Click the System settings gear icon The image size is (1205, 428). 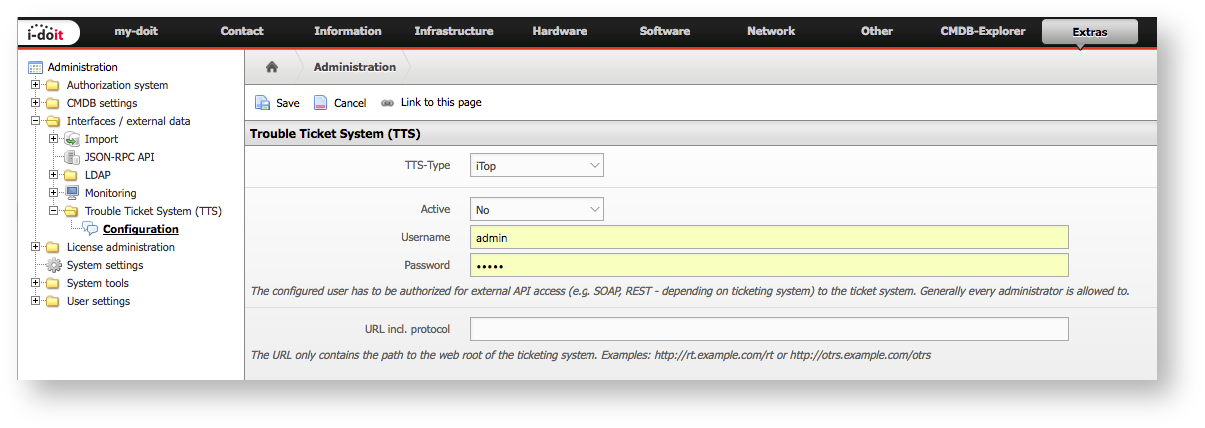(x=54, y=265)
